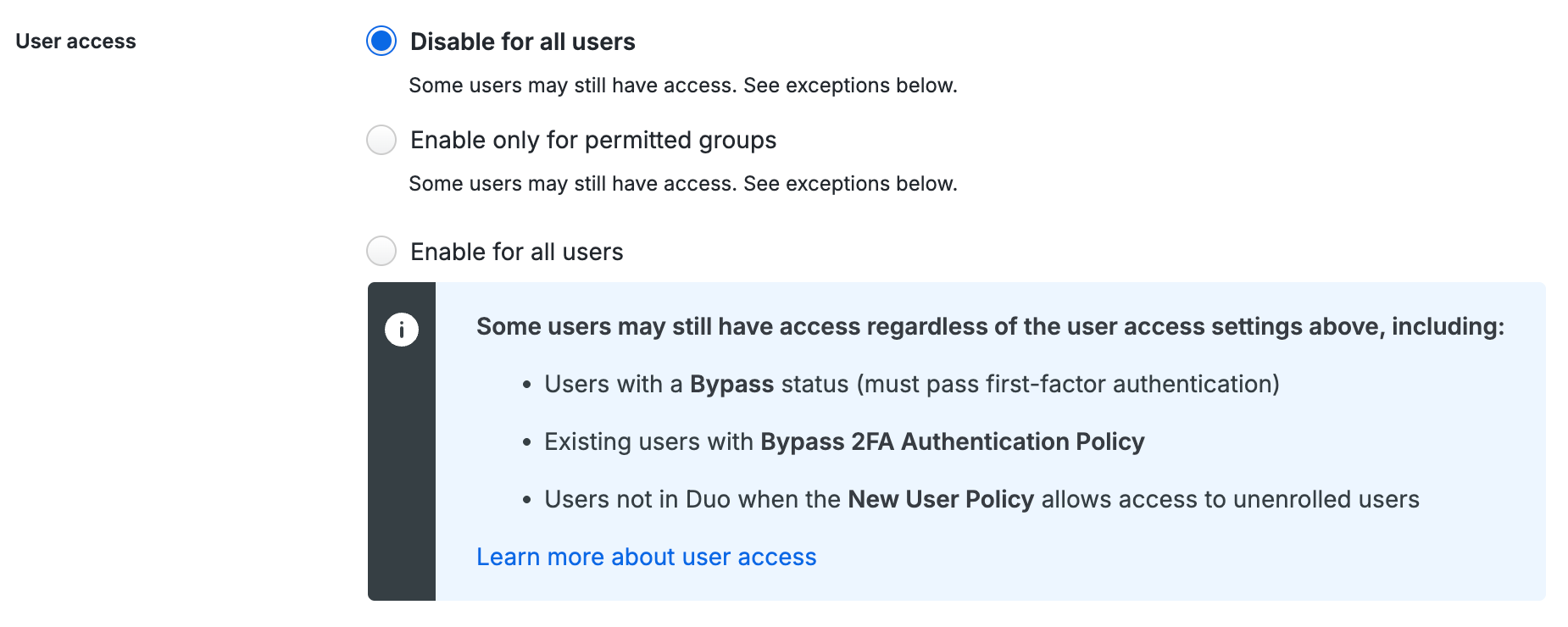The height and width of the screenshot is (627, 1568).
Task: Click the bold "Bypass" term in first bullet
Action: (731, 384)
